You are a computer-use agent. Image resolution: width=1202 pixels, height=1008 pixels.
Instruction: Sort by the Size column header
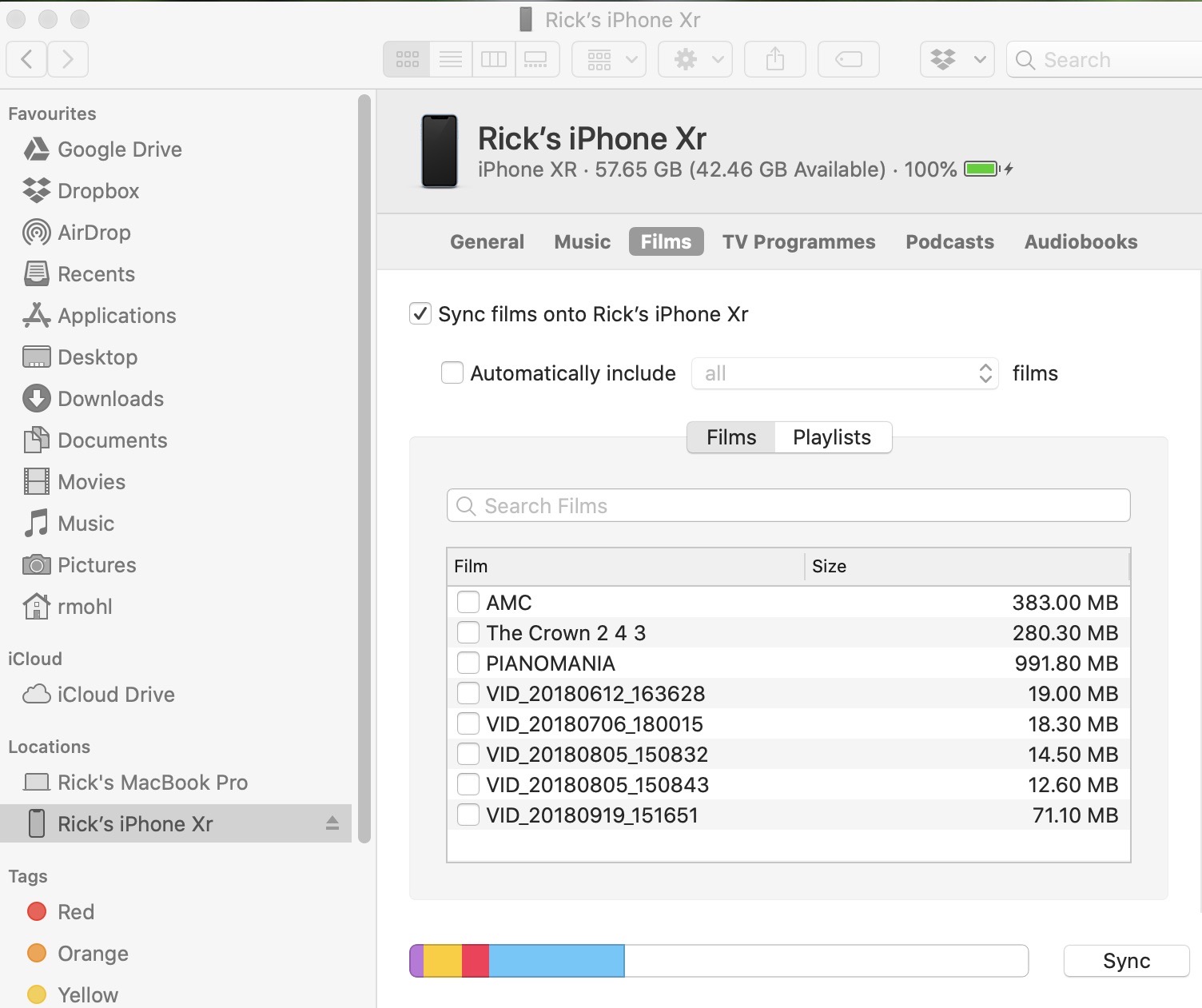(967, 566)
